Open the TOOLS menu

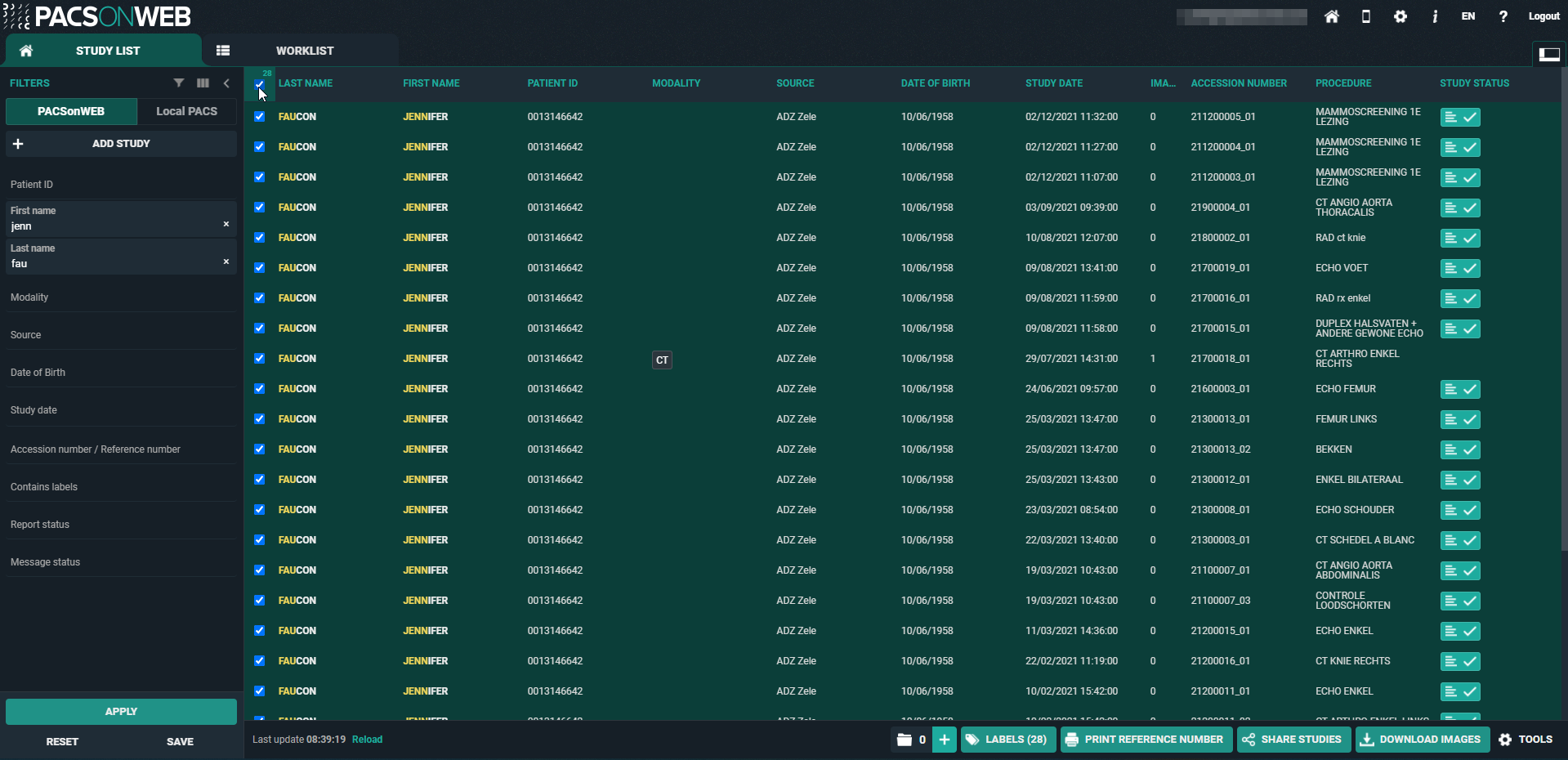click(x=1526, y=740)
